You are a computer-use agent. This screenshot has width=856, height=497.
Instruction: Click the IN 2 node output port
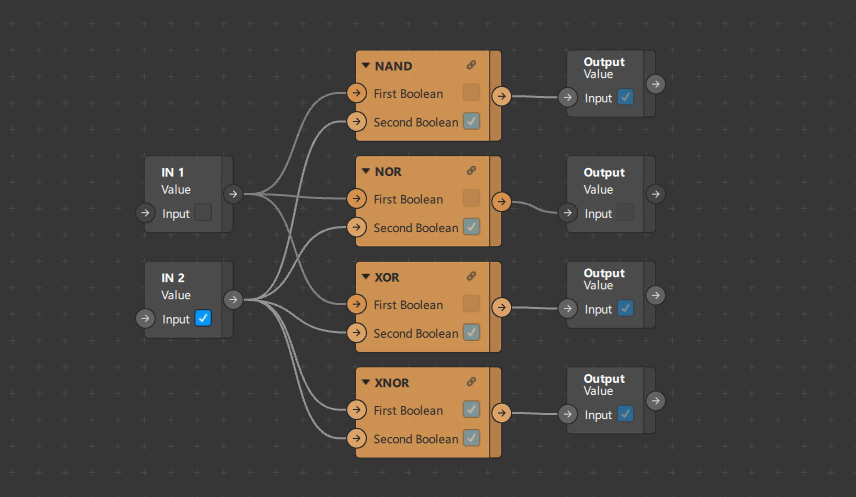[233, 299]
